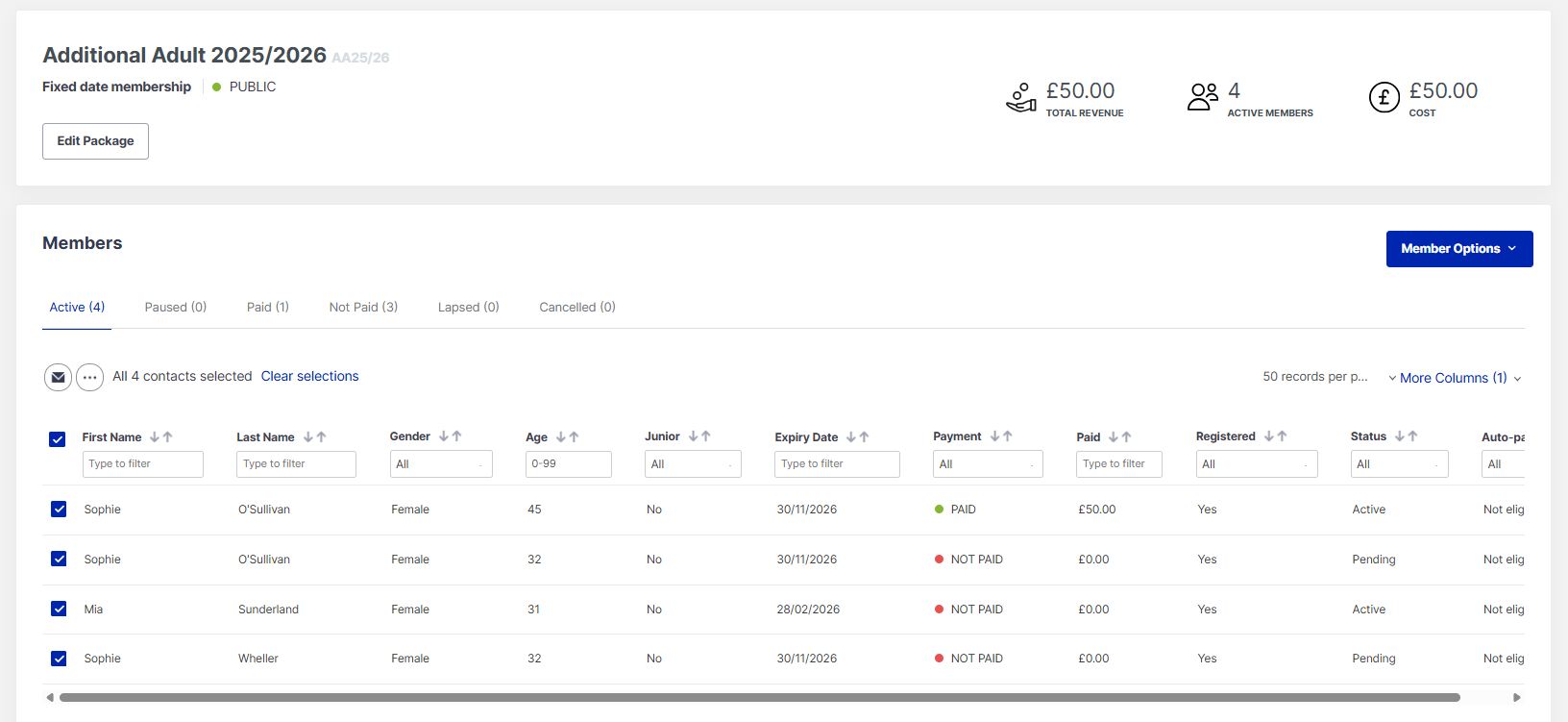Open the three-dots more actions icon

tap(89, 377)
